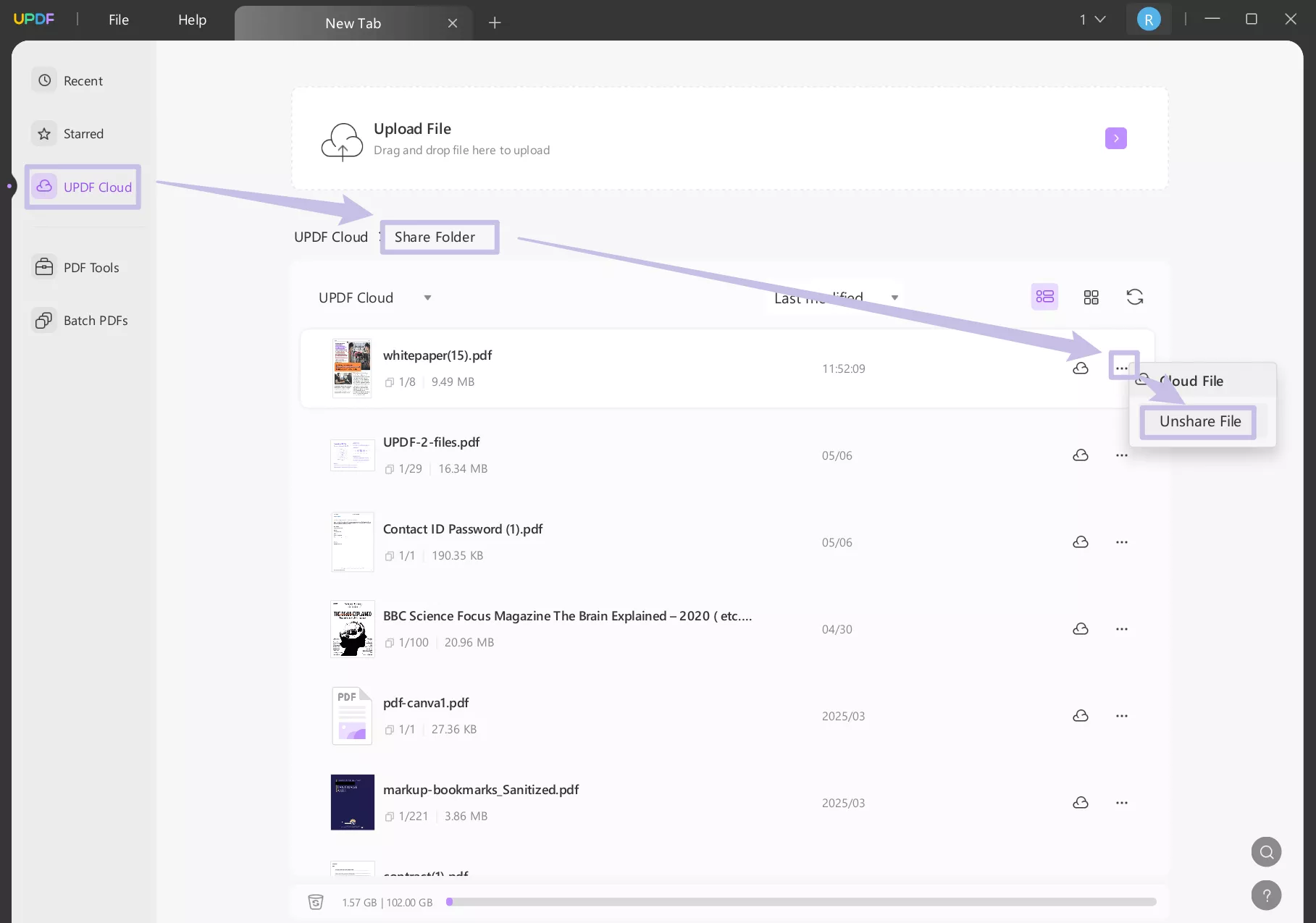Click the UPDF logo
The height and width of the screenshot is (923, 1316).
tap(34, 19)
